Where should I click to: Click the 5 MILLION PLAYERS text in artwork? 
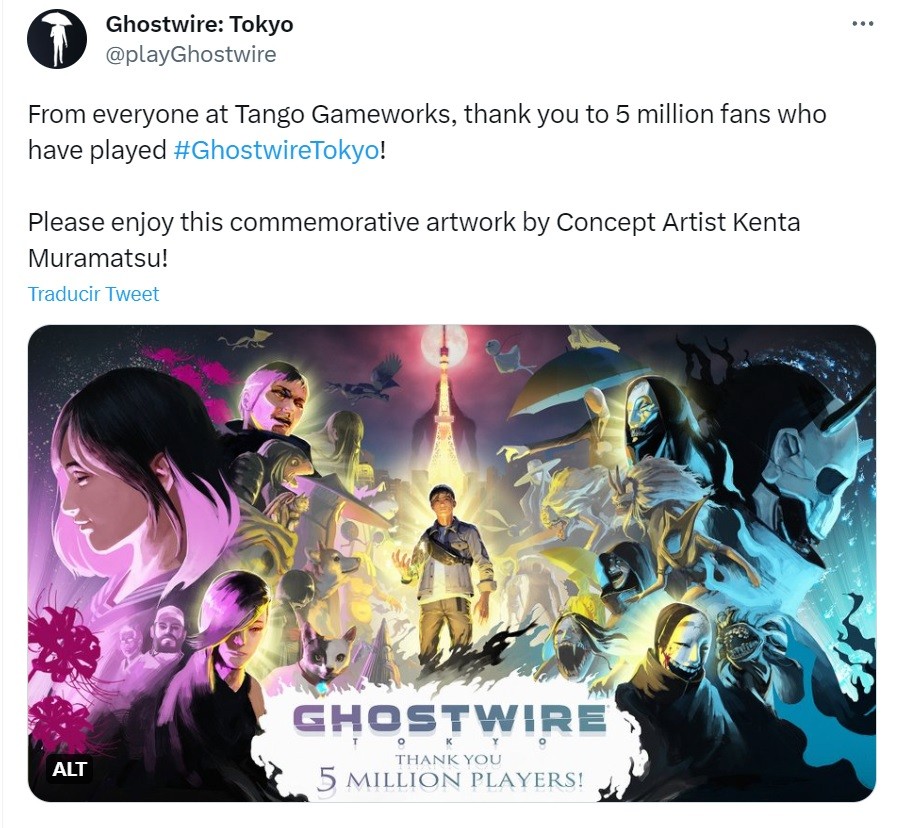coord(450,780)
